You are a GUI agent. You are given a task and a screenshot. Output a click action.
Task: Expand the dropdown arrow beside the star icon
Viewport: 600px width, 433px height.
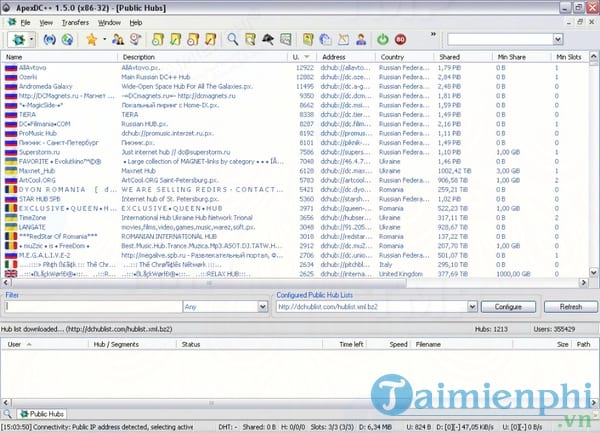(x=104, y=40)
